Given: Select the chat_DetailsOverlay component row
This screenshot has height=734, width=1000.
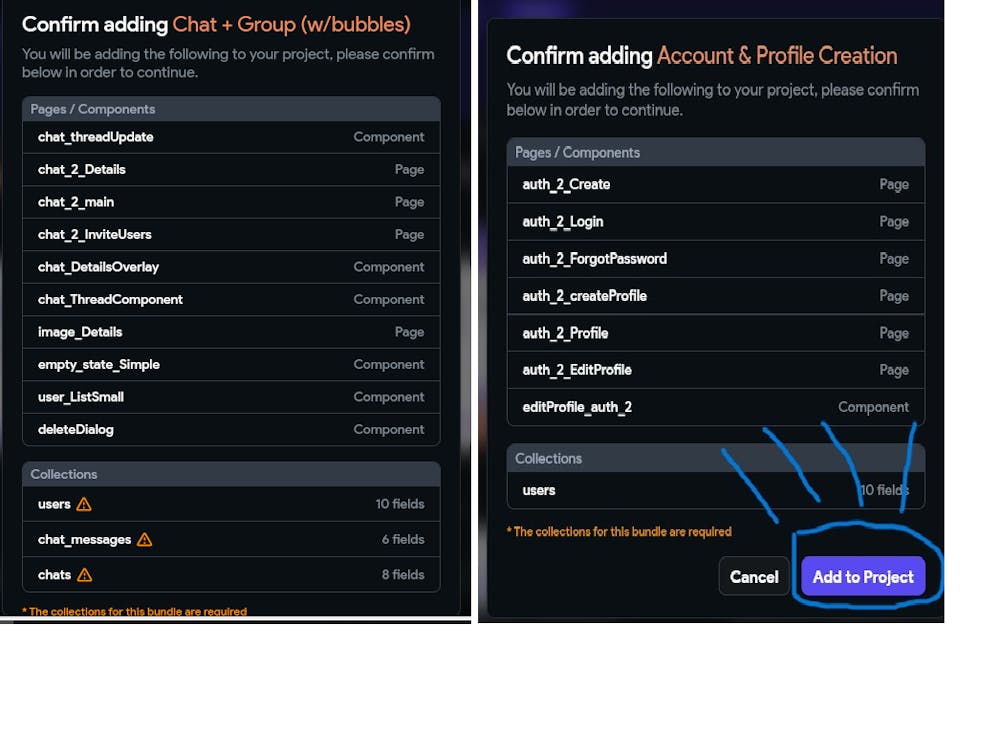Looking at the screenshot, I should (x=231, y=267).
